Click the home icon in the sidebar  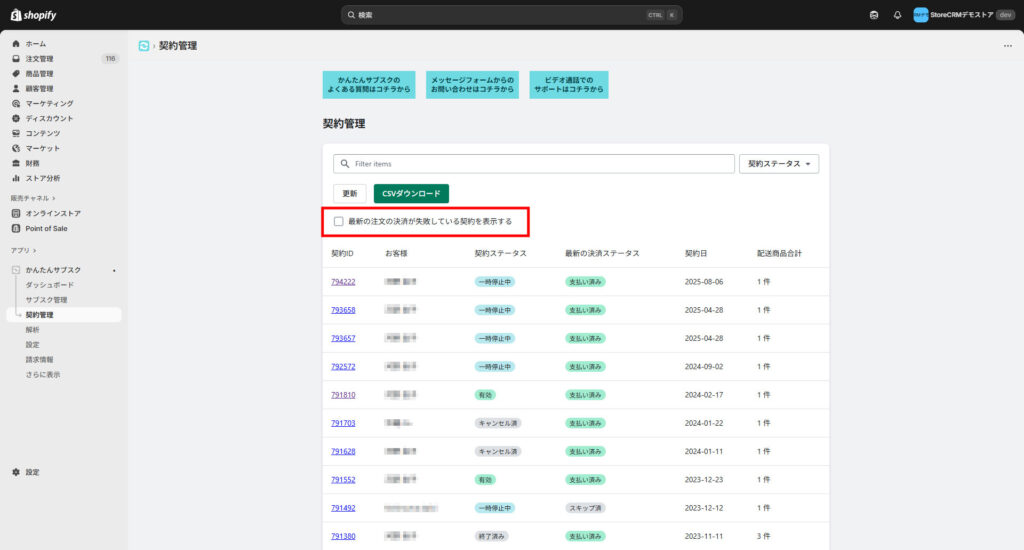(x=16, y=44)
